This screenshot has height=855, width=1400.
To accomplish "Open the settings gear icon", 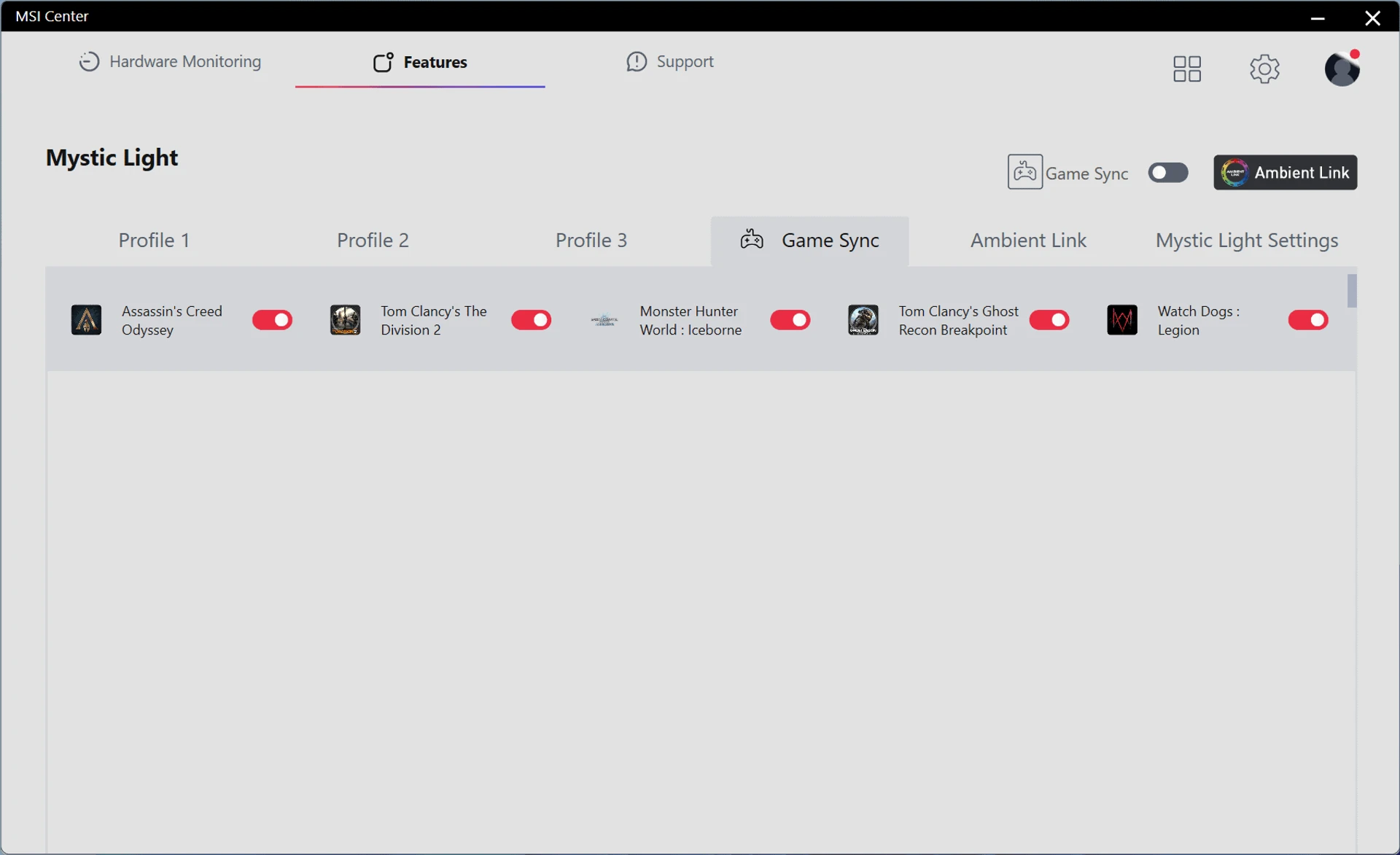I will pyautogui.click(x=1264, y=69).
